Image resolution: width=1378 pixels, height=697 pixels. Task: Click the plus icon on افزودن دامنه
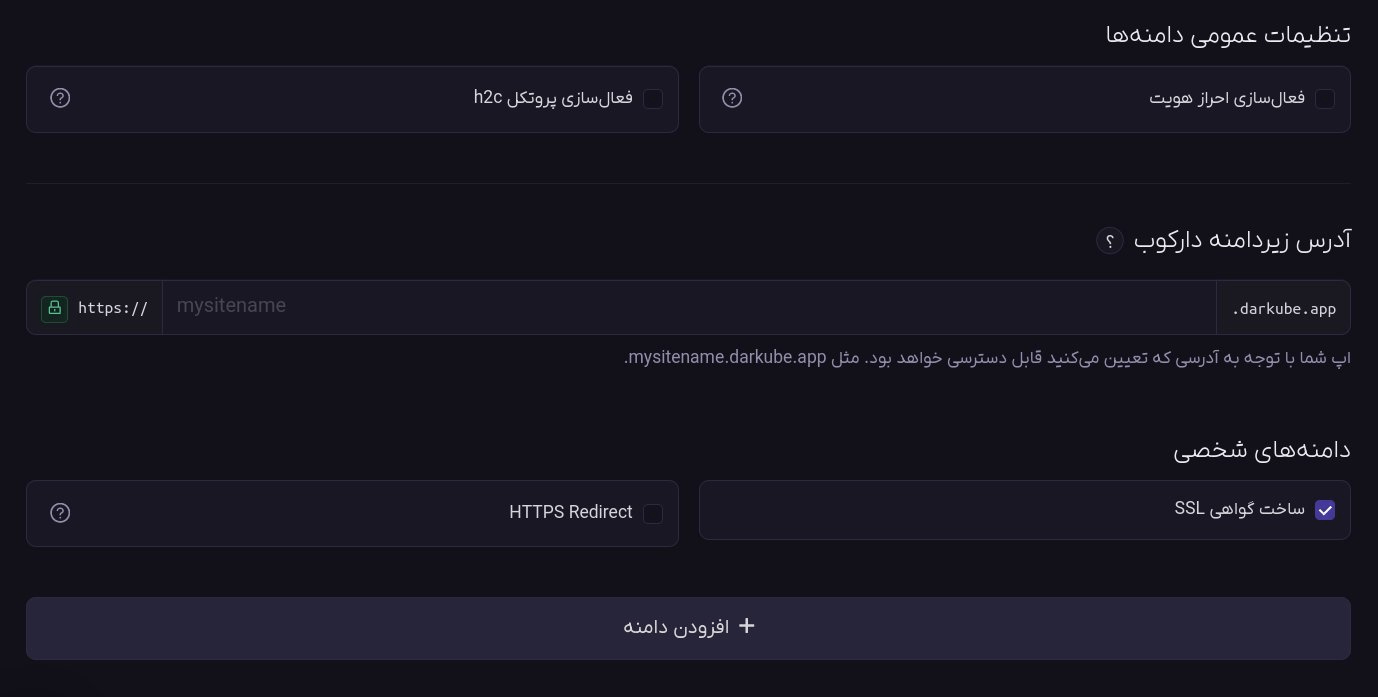746,627
